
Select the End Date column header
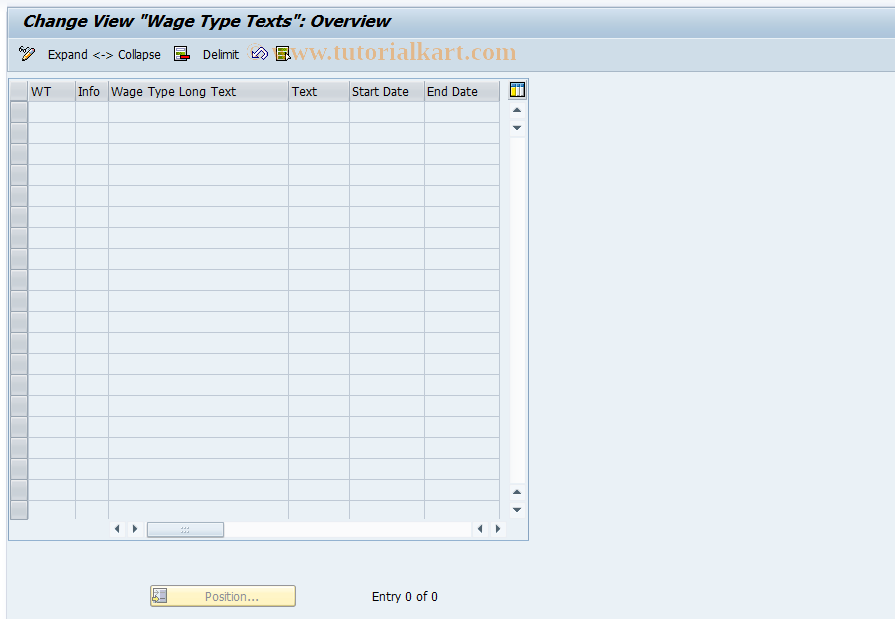(462, 91)
